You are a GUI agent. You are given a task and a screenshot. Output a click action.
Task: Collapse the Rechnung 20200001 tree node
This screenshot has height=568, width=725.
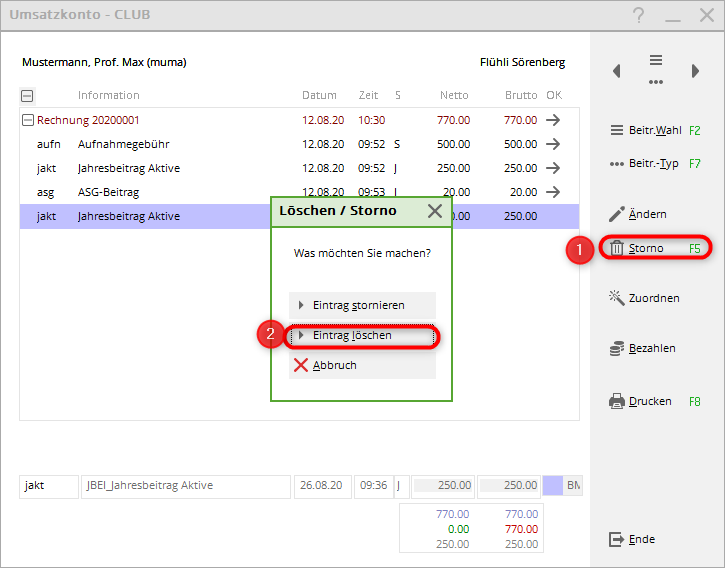click(x=27, y=120)
